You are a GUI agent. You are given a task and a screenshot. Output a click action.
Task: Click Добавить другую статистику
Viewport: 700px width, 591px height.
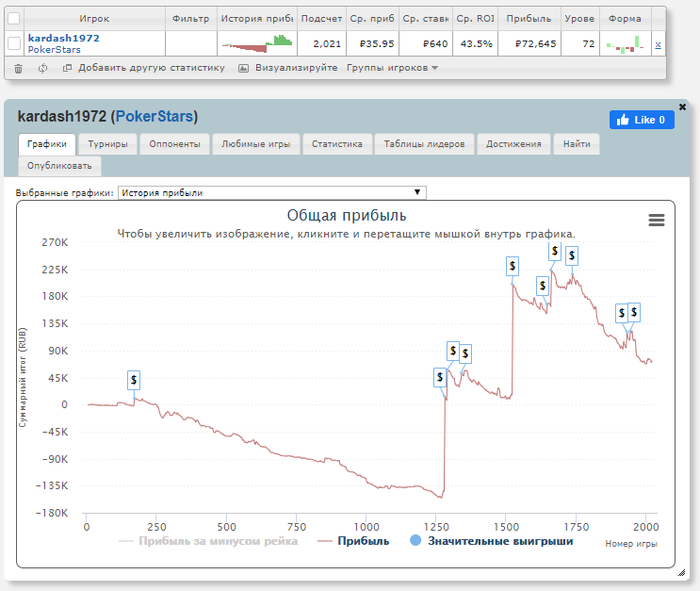point(144,68)
